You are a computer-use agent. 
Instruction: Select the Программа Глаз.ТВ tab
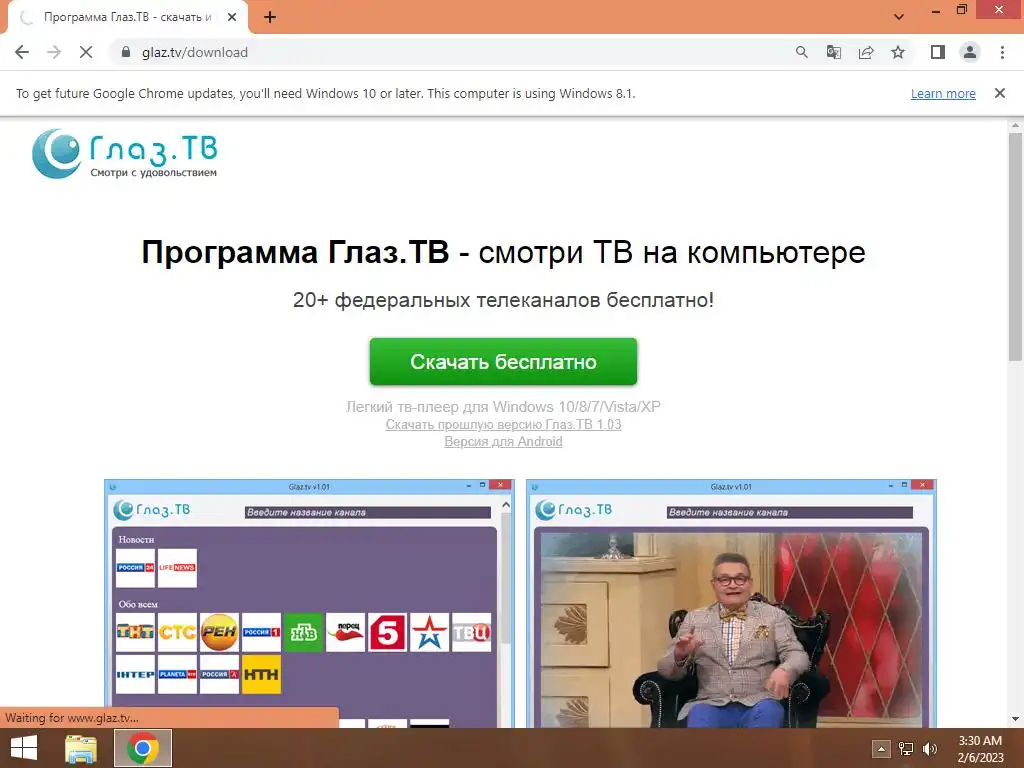pyautogui.click(x=127, y=18)
